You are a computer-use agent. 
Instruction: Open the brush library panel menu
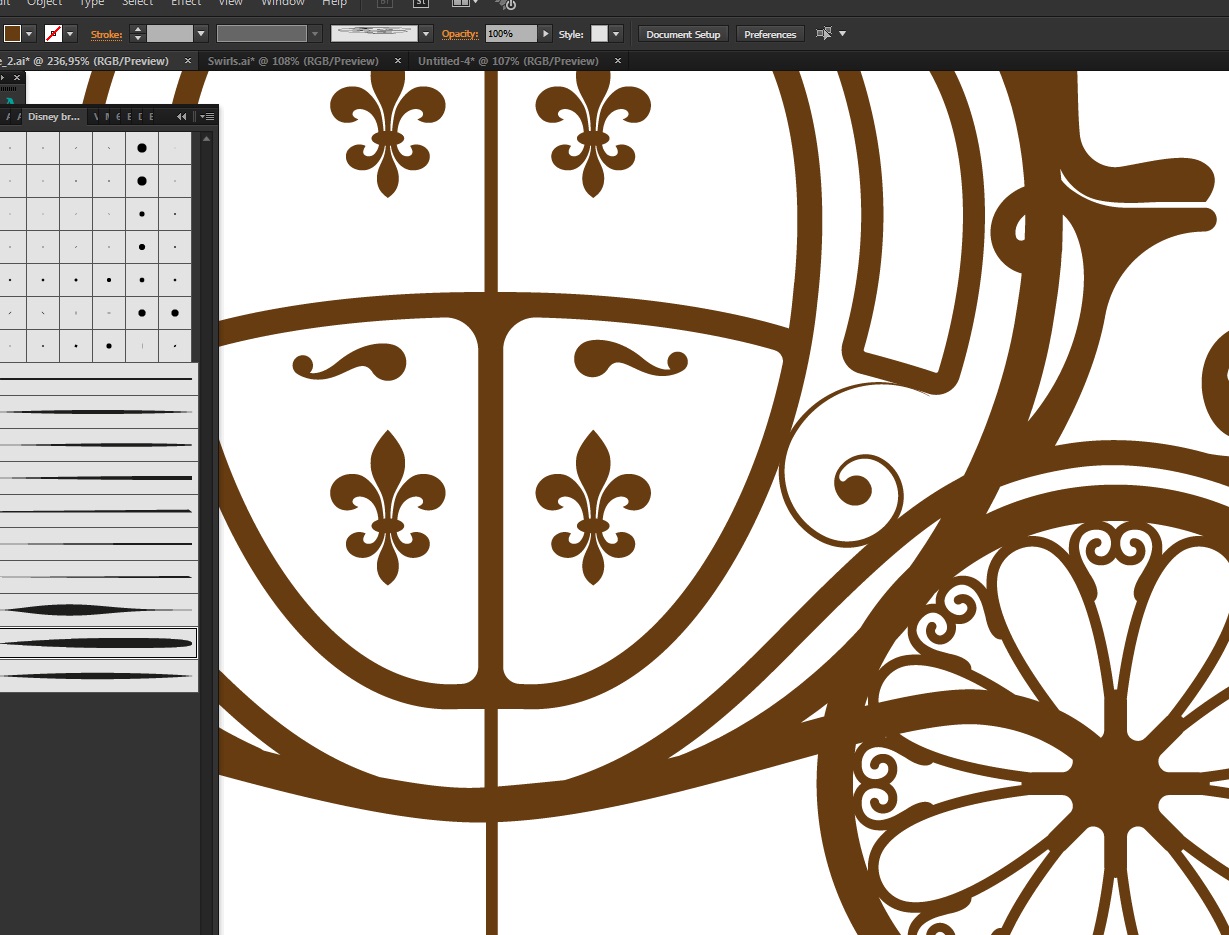[207, 117]
